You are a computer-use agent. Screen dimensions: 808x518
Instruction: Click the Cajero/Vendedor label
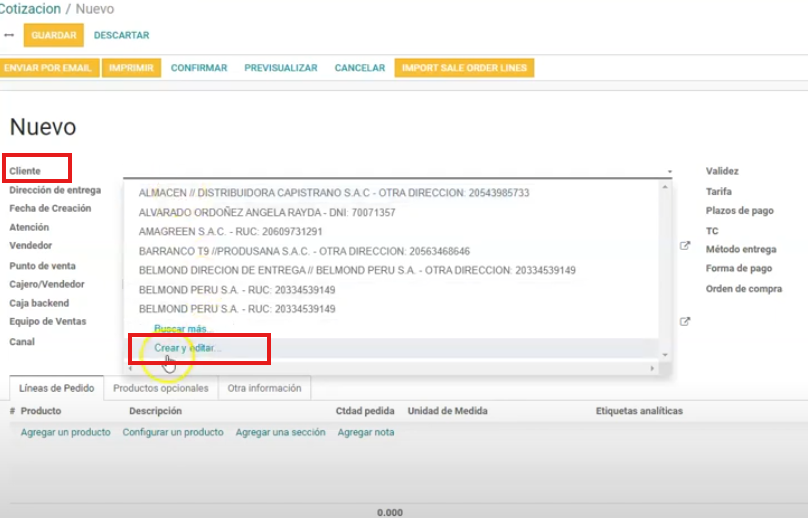pos(47,284)
